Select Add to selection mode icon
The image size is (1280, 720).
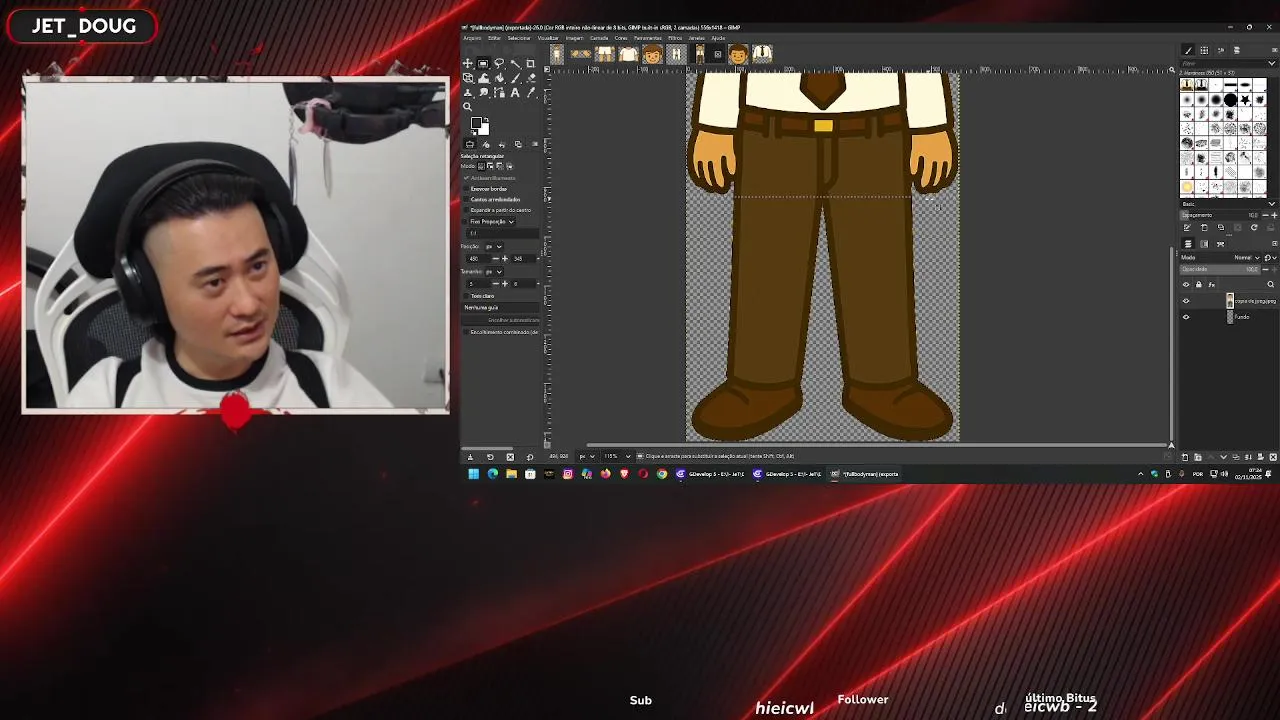tap(490, 166)
